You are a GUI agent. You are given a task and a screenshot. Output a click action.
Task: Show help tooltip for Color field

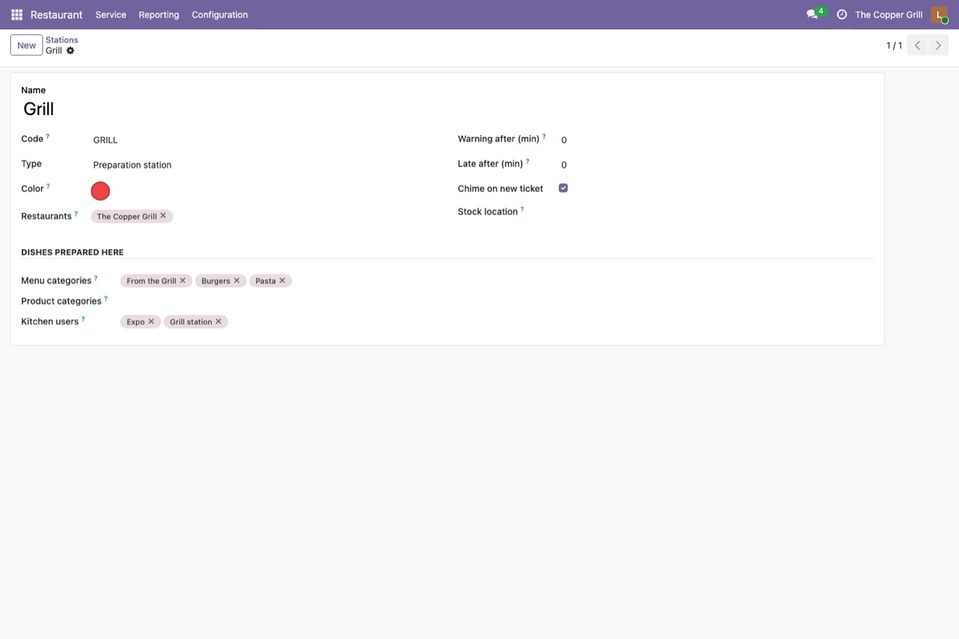pos(48,186)
